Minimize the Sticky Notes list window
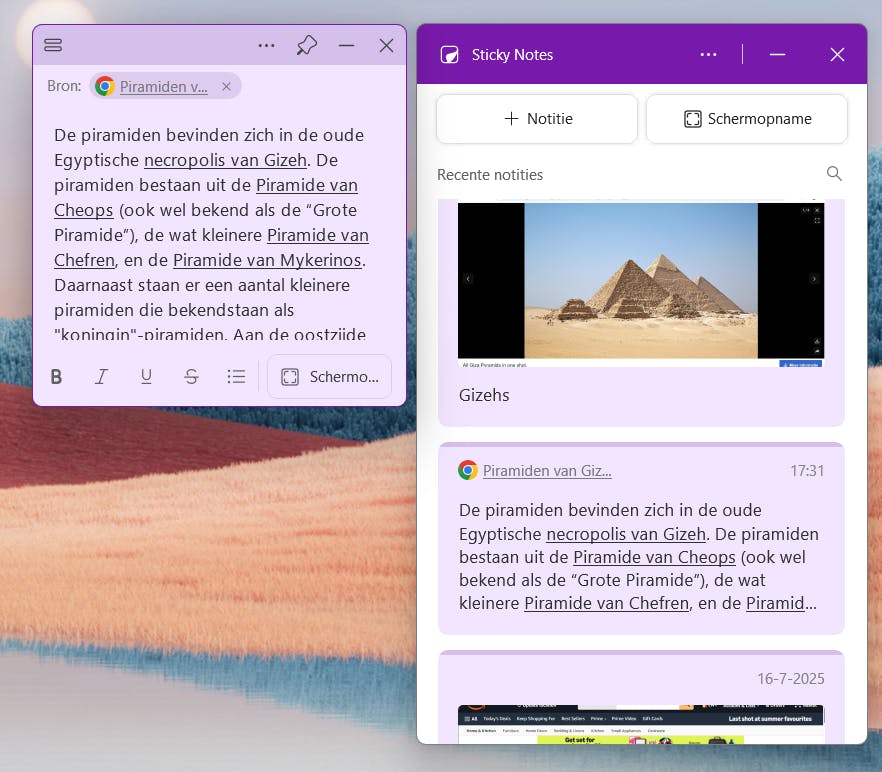Viewport: 882px width, 772px height. 777,55
